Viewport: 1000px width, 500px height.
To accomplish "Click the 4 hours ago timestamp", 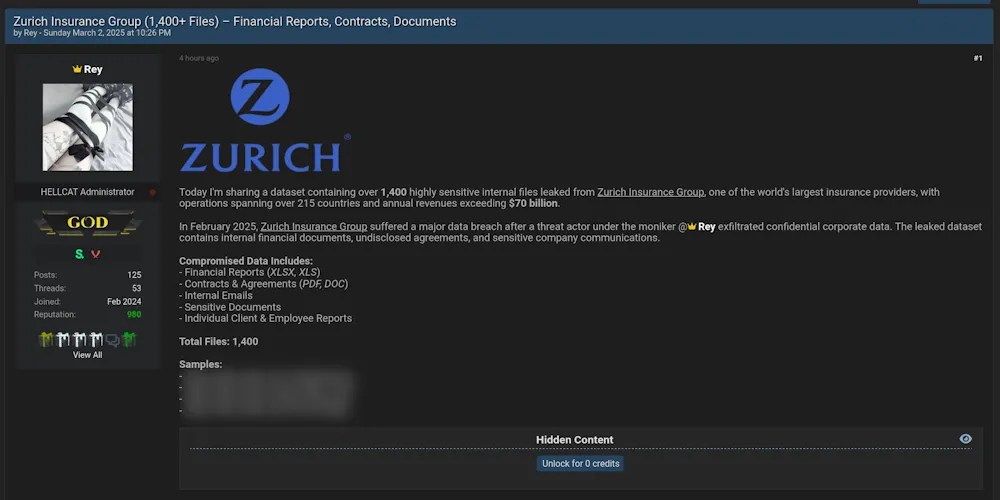I will pyautogui.click(x=199, y=58).
